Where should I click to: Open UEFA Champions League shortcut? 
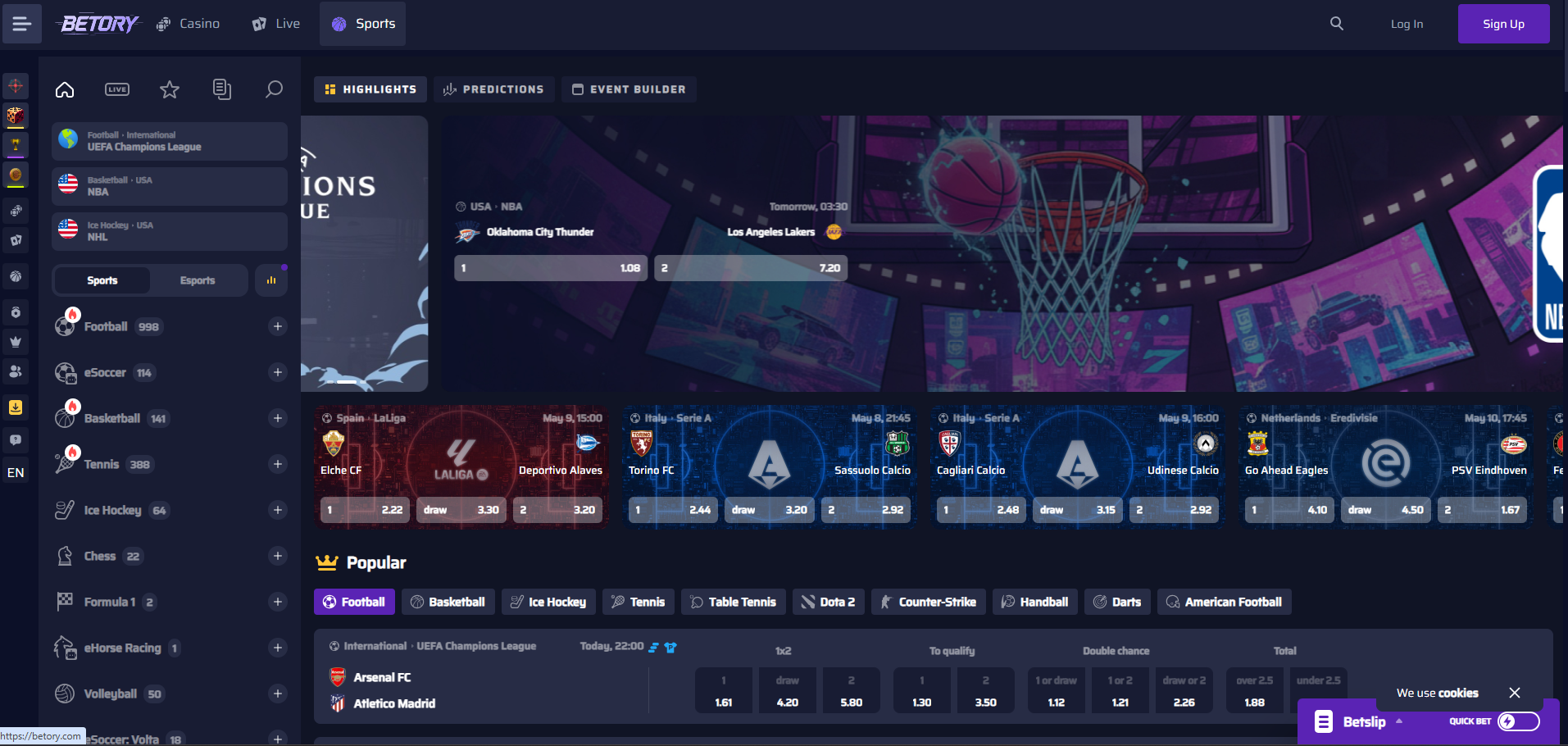(x=170, y=141)
